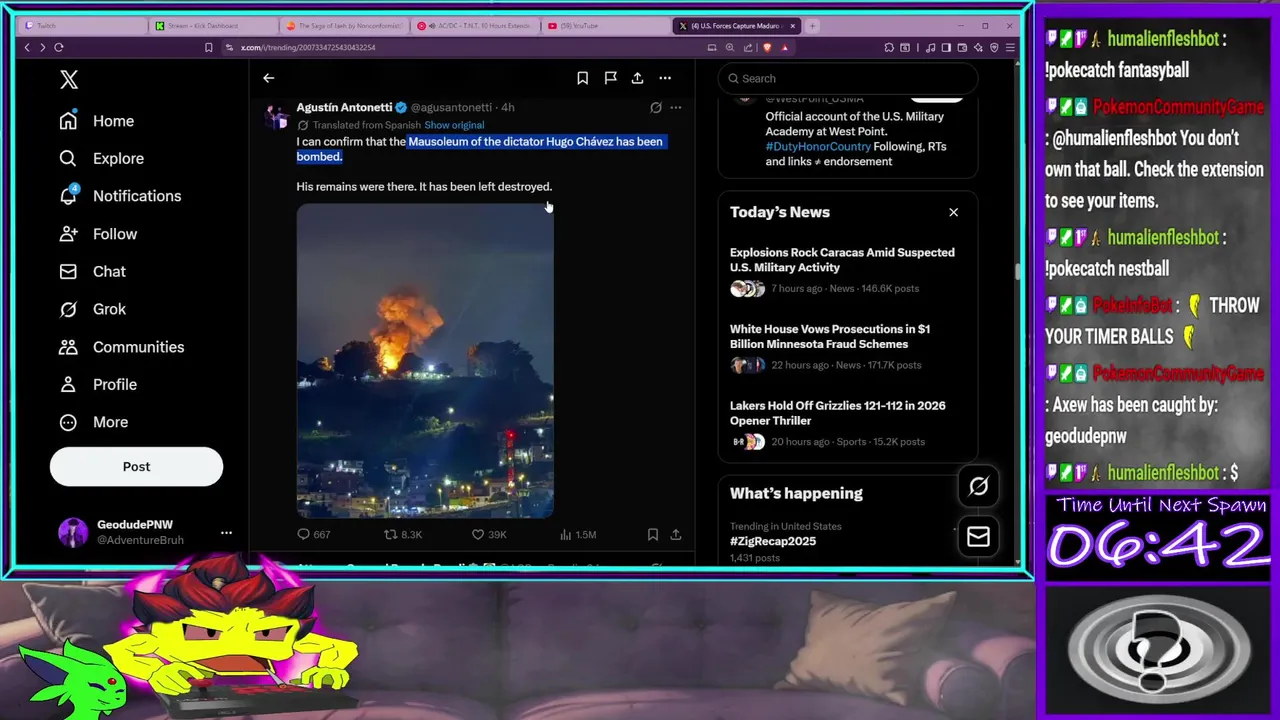Click the browser forward arrow

click(42, 47)
